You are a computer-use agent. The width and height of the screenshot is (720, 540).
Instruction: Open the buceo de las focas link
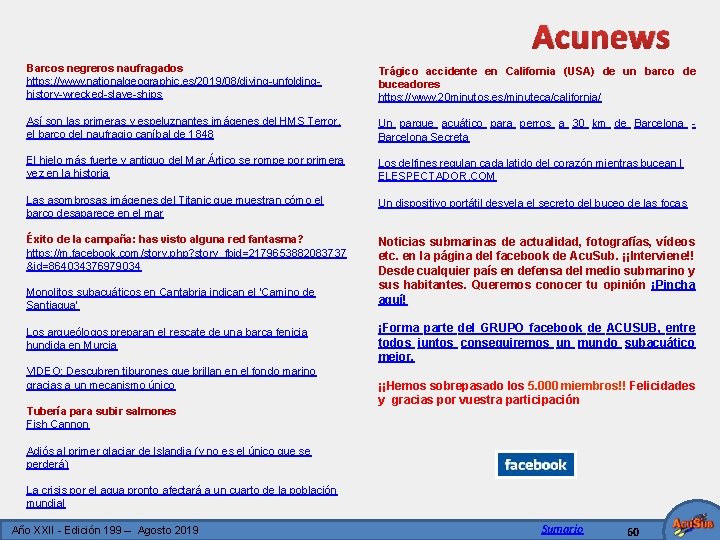533,203
